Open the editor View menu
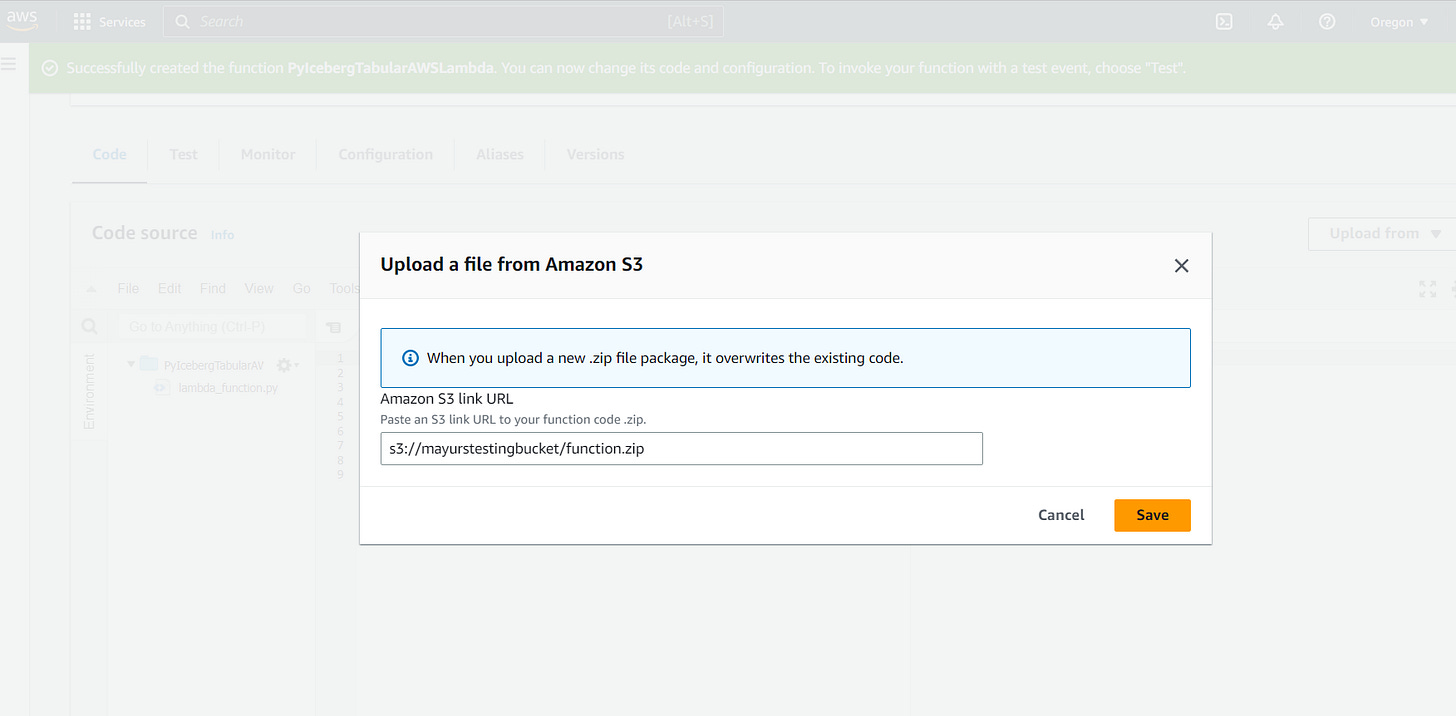The image size is (1456, 716). [259, 288]
